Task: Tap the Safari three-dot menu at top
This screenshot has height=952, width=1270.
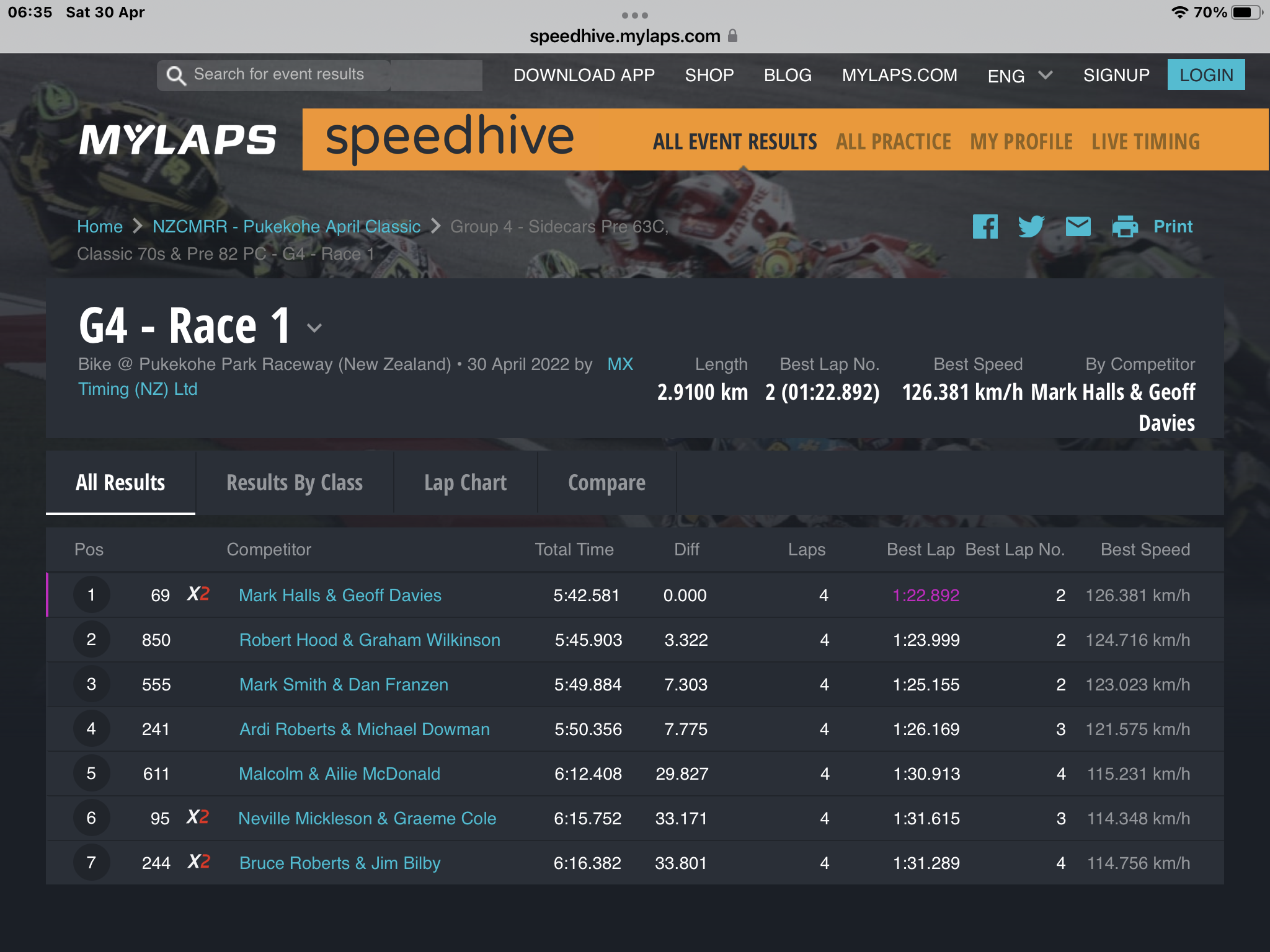Action: pyautogui.click(x=635, y=15)
